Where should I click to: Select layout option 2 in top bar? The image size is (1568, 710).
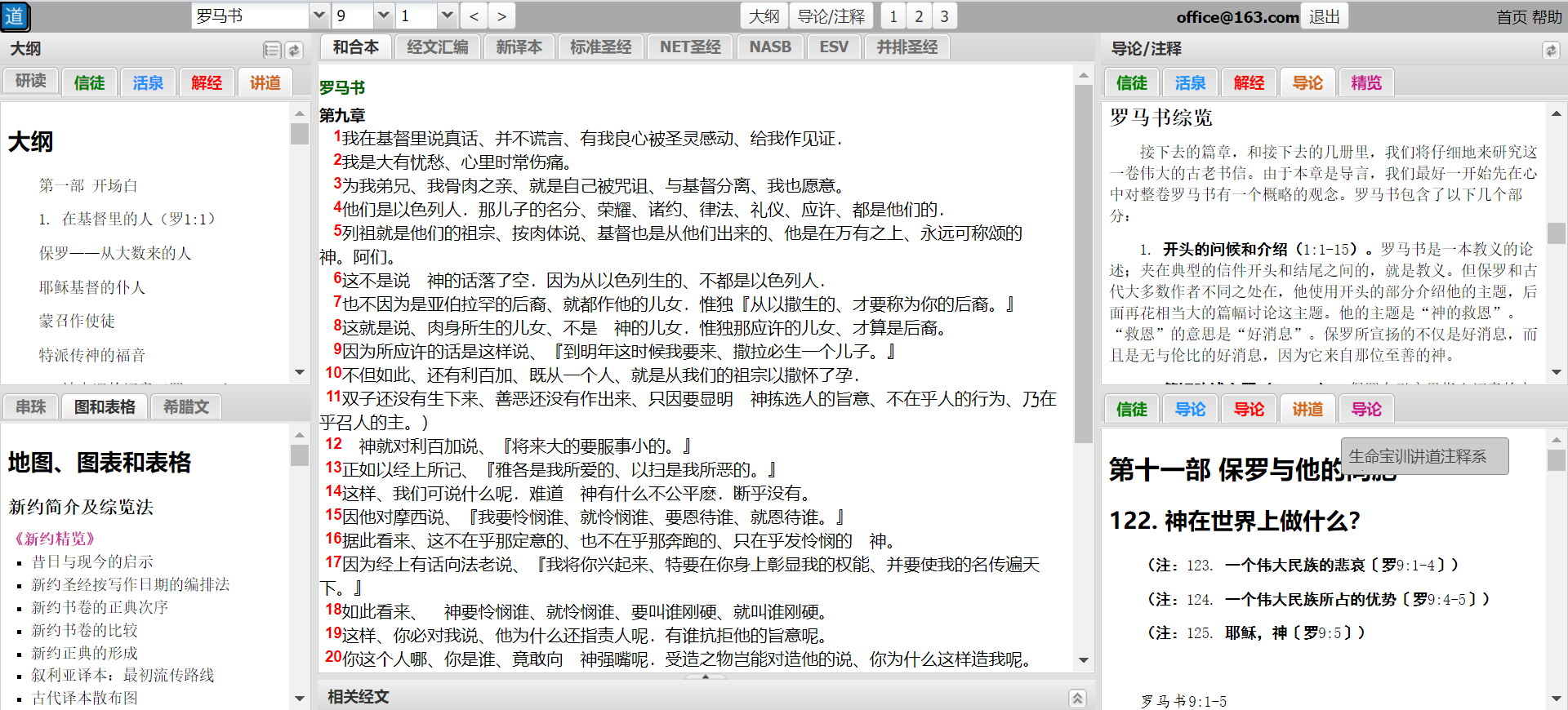(919, 16)
